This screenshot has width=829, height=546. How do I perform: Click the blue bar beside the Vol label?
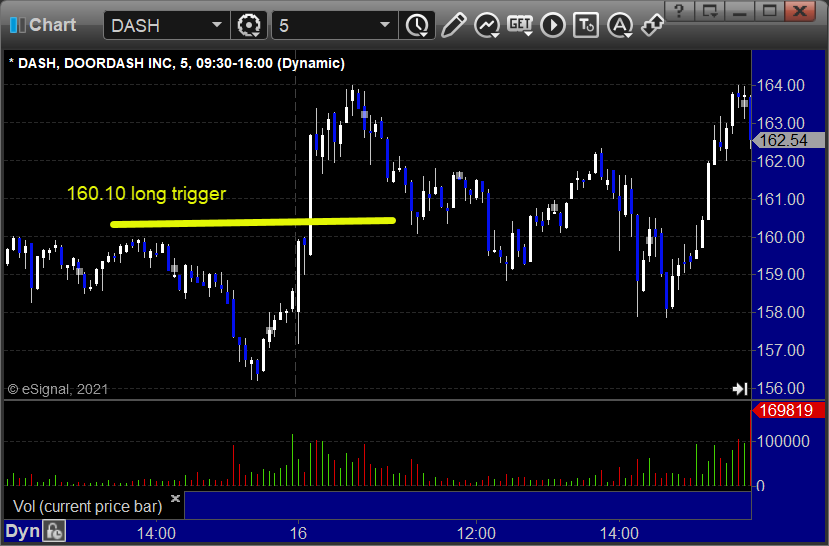(x=467, y=505)
